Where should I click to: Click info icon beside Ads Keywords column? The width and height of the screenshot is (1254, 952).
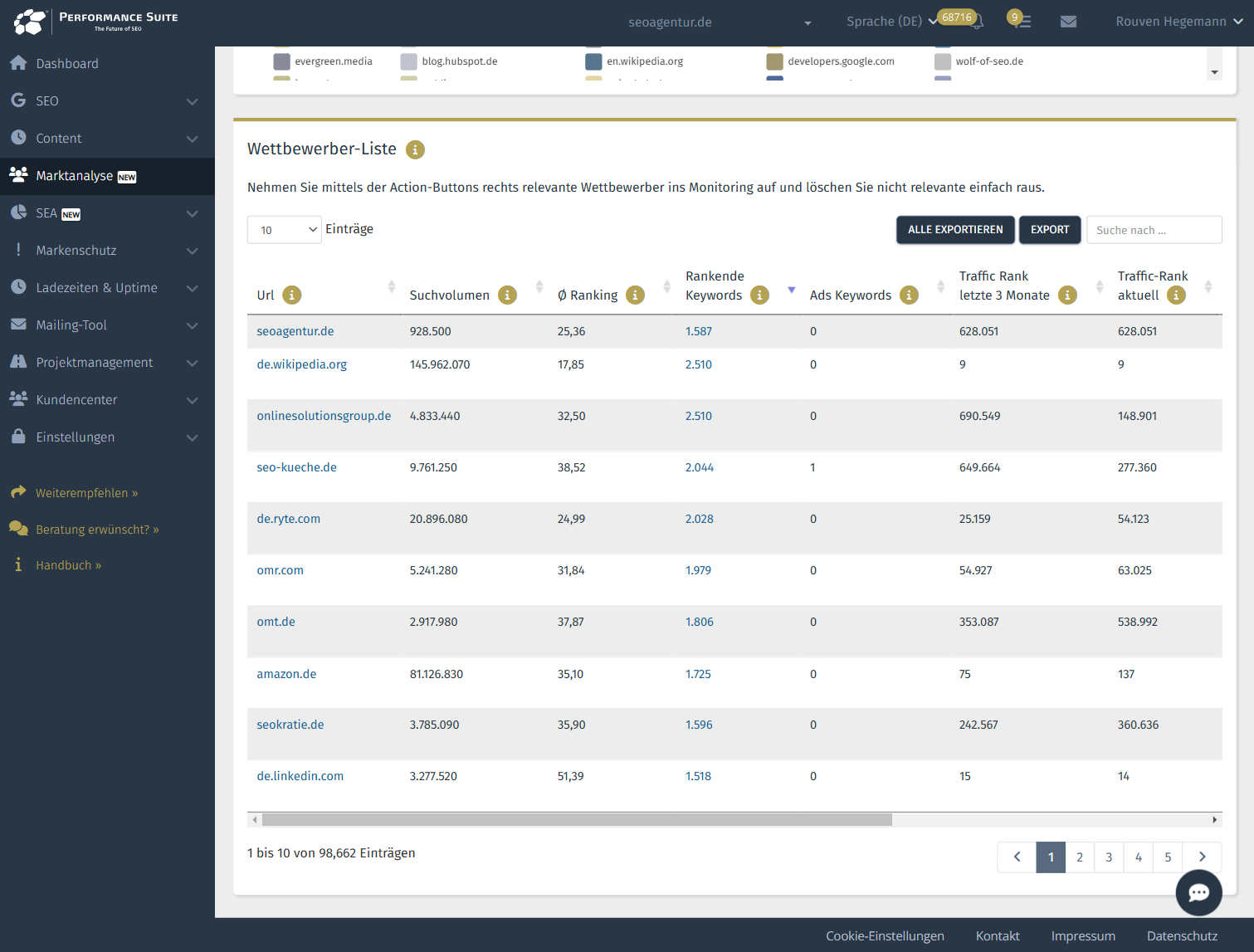click(x=910, y=295)
